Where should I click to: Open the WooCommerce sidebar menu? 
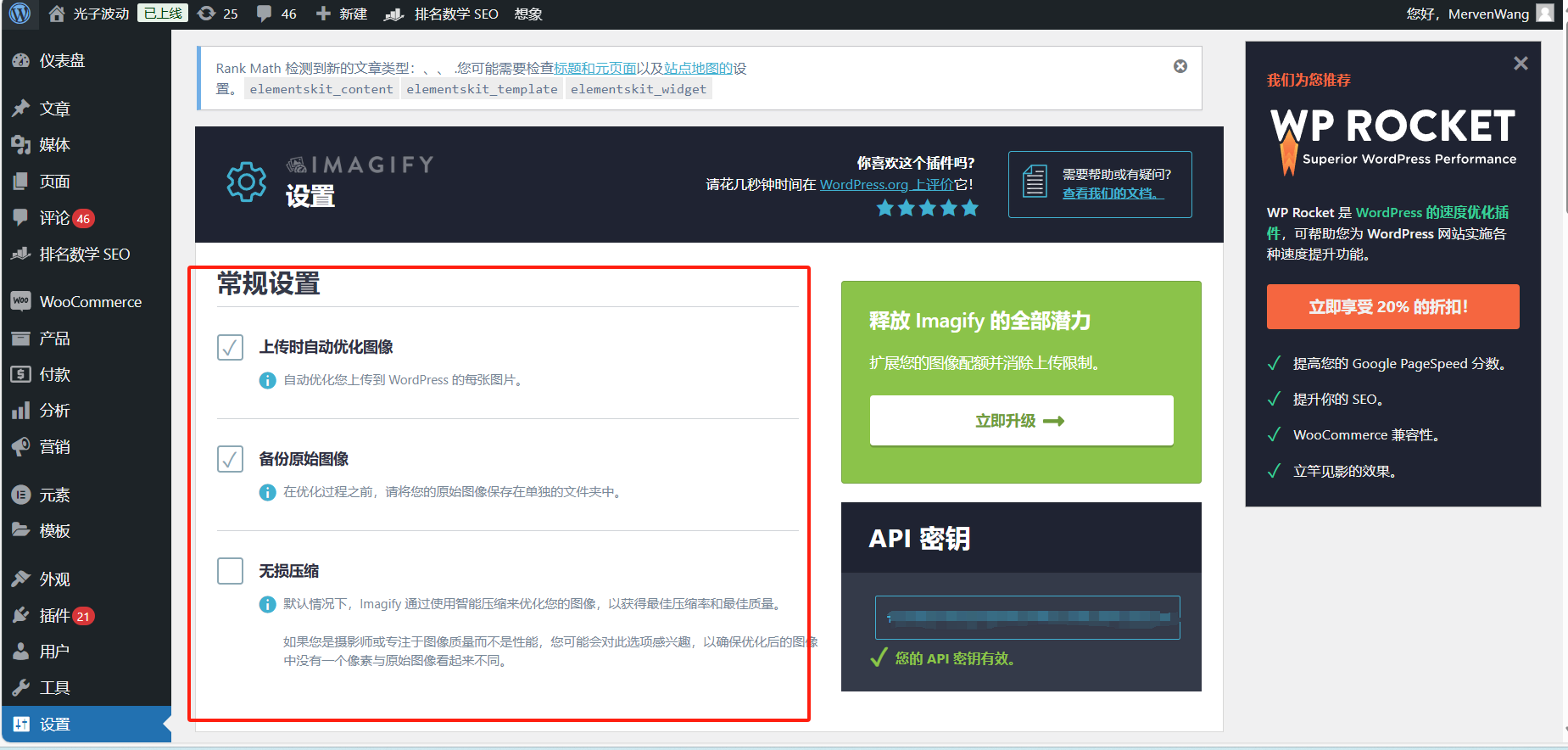pyautogui.click(x=90, y=302)
